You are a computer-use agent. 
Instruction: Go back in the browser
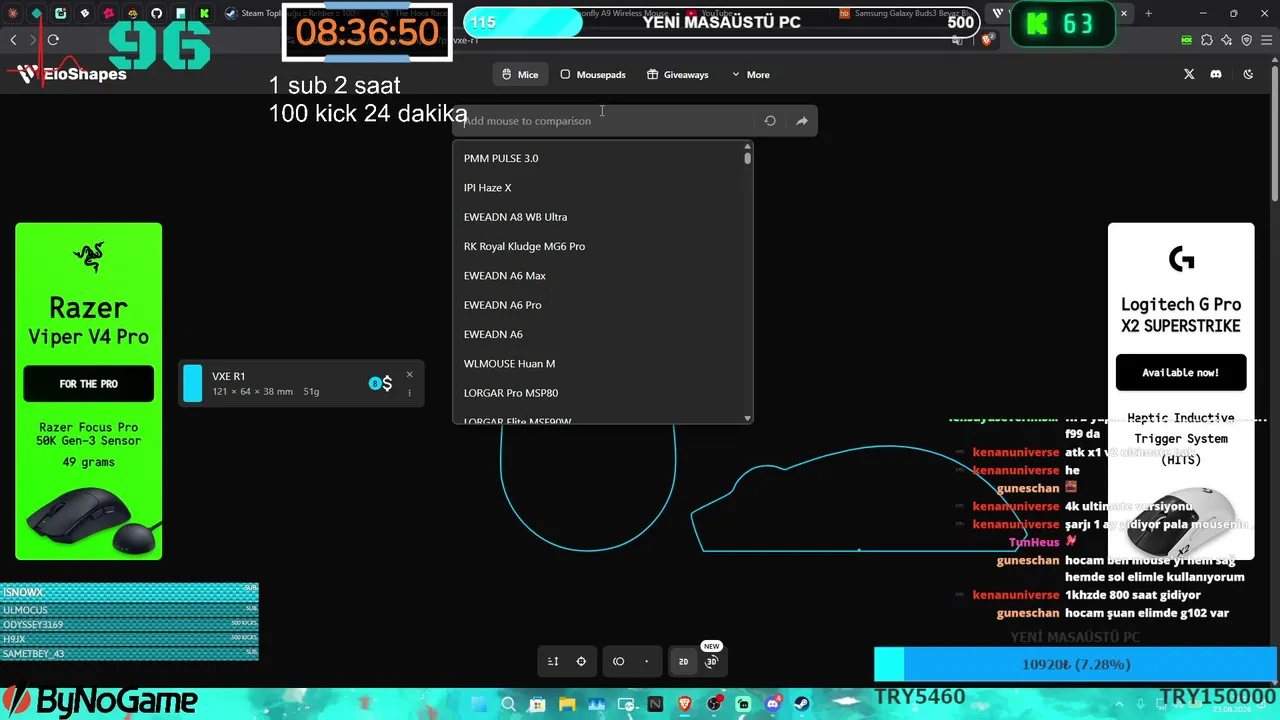click(x=13, y=40)
